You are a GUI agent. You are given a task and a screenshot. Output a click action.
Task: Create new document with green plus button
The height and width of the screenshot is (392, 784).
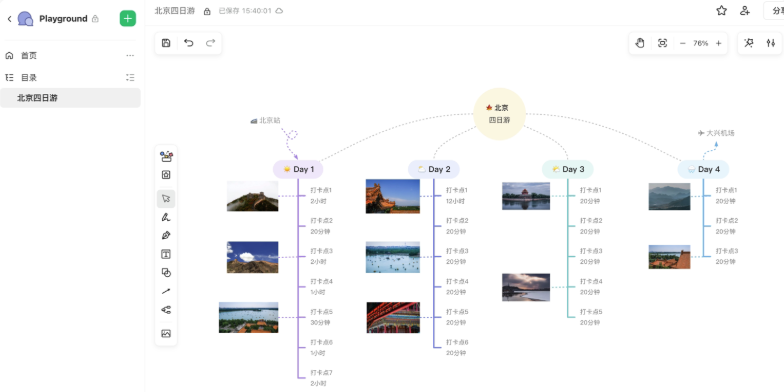pos(128,18)
